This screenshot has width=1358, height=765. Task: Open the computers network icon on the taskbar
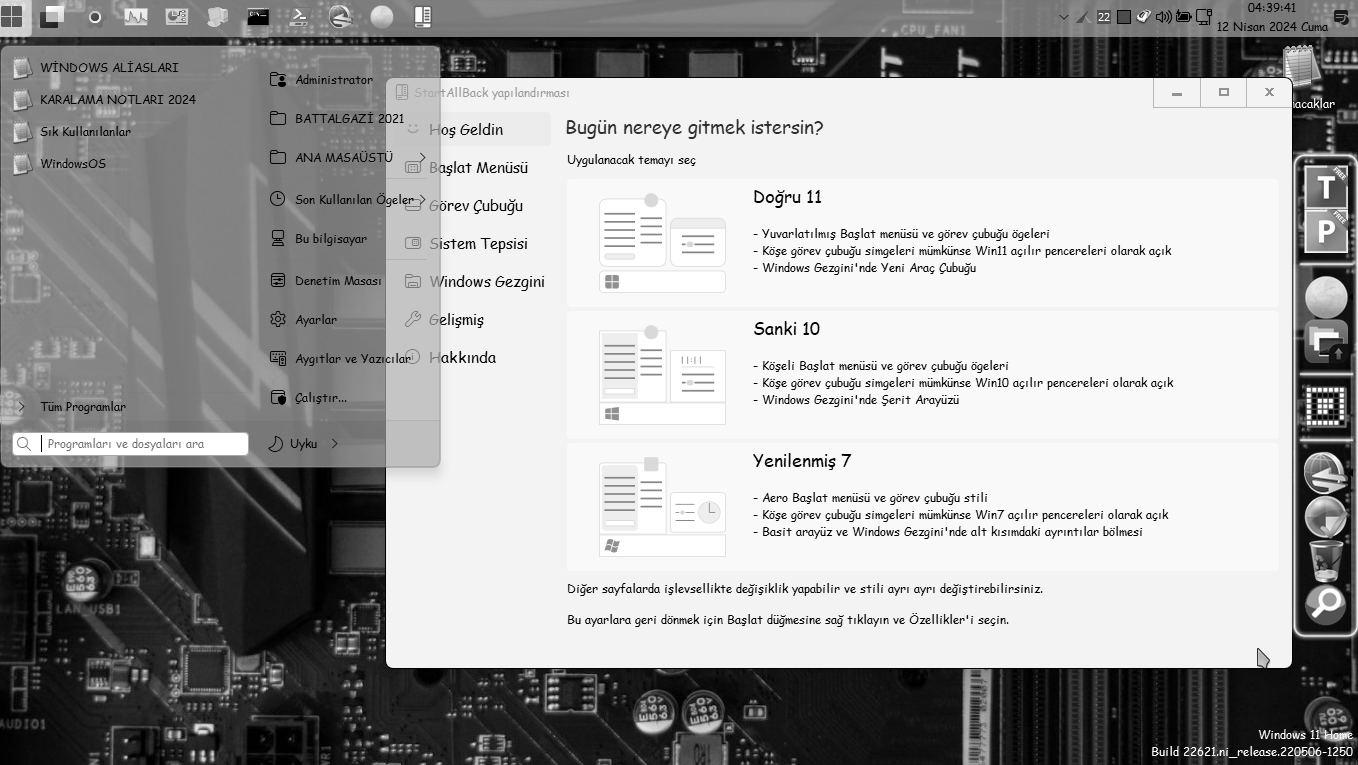point(217,17)
